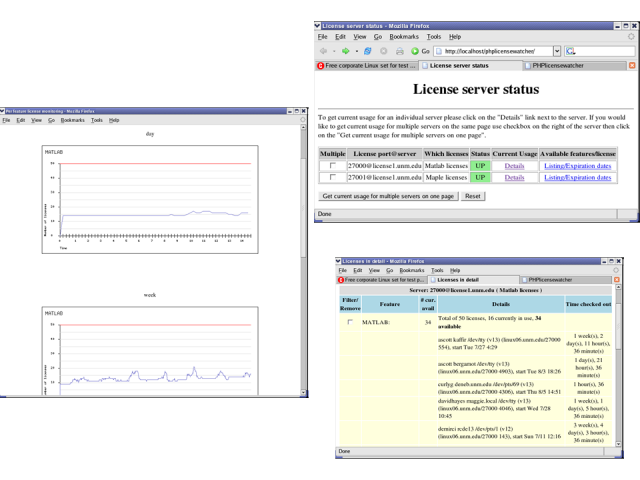The width and height of the screenshot is (640, 480).
Task: Click the Print icon in Firefox toolbar
Action: click(399, 51)
